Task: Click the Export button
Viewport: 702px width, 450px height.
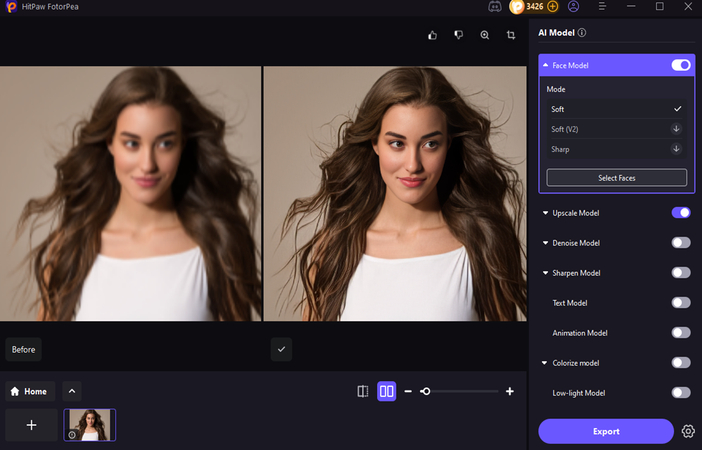Action: (606, 431)
